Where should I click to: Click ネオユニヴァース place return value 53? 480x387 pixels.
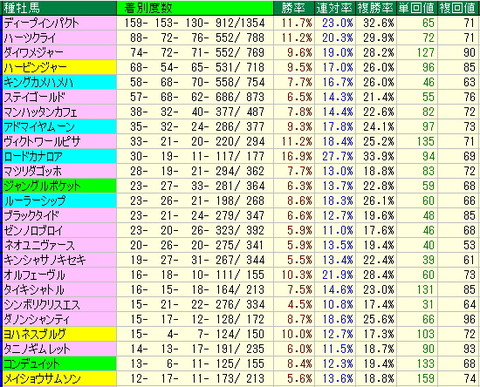coord(469,245)
